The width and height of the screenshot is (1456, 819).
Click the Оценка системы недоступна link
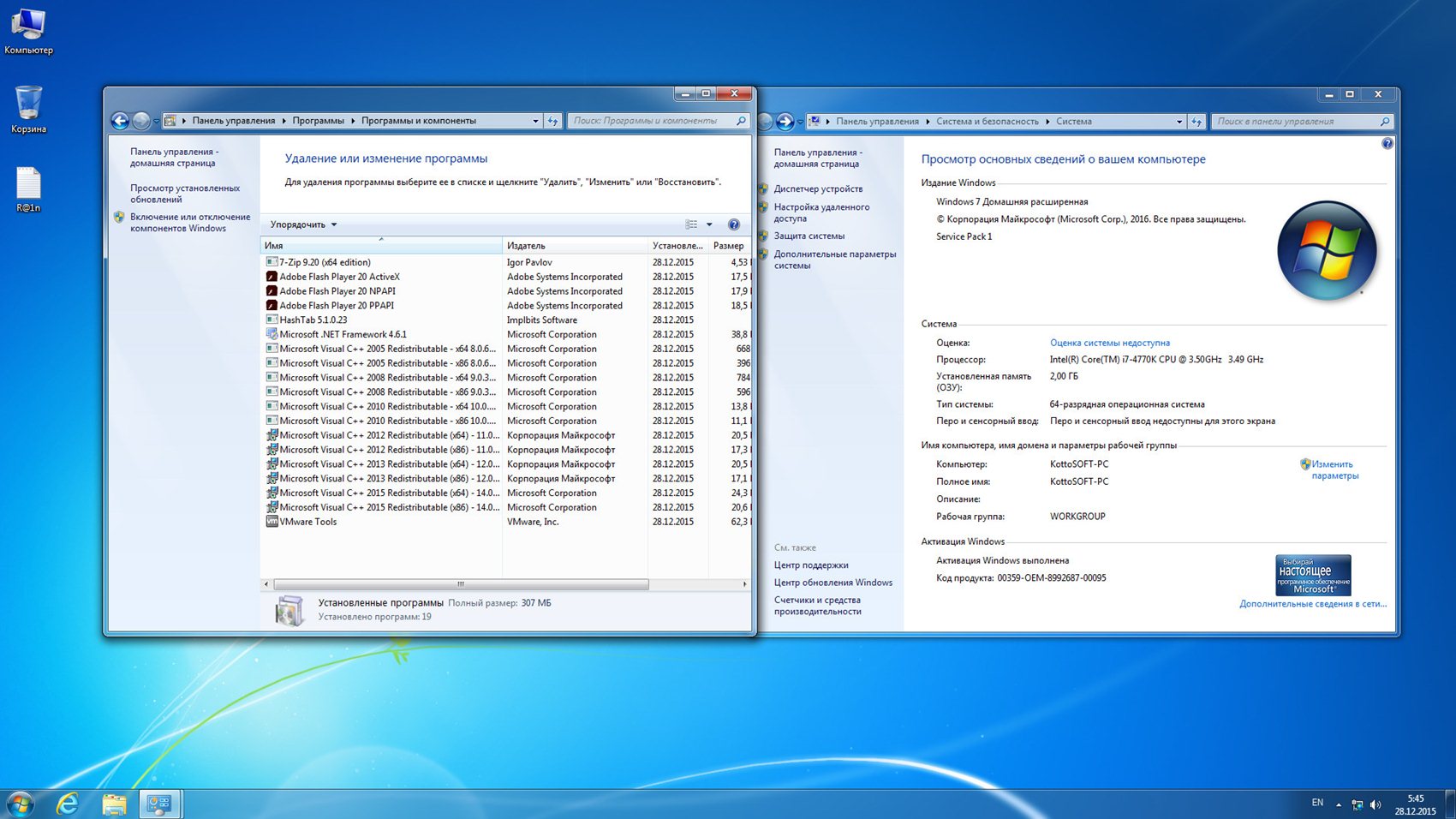pyautogui.click(x=1110, y=343)
